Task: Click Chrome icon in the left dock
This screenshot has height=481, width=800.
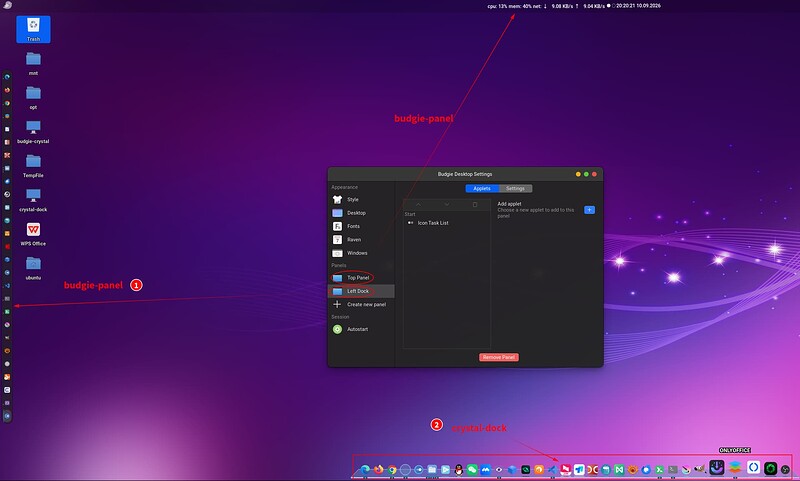Action: [7, 103]
